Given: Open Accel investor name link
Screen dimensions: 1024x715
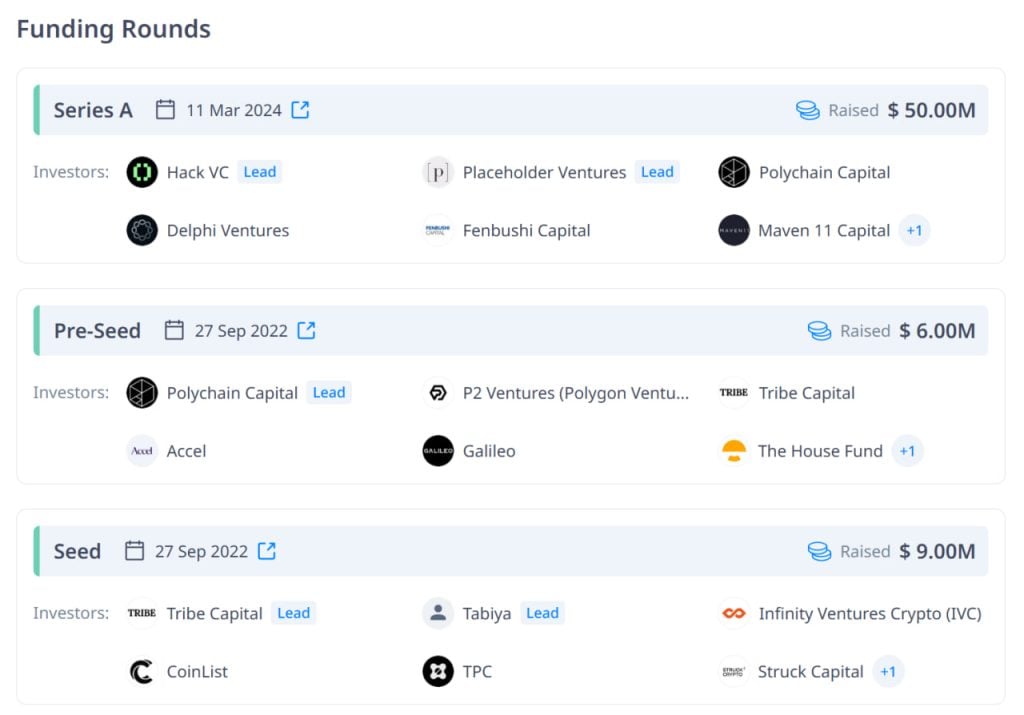Looking at the screenshot, I should click(186, 451).
